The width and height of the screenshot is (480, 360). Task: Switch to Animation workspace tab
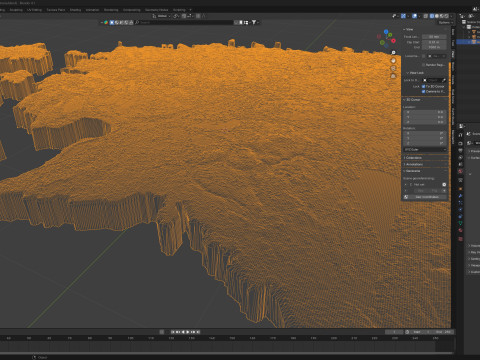tap(92, 10)
